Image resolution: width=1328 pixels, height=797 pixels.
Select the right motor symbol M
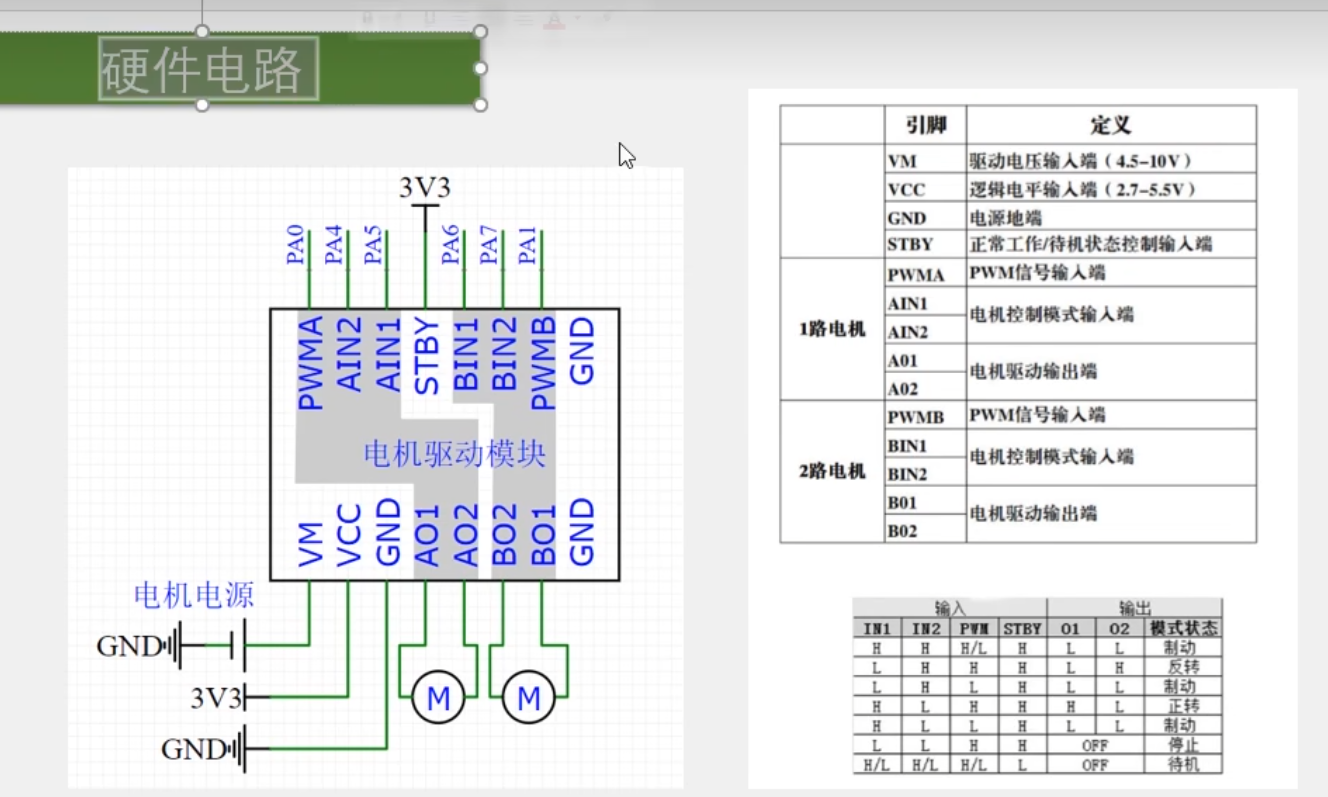coord(529,694)
